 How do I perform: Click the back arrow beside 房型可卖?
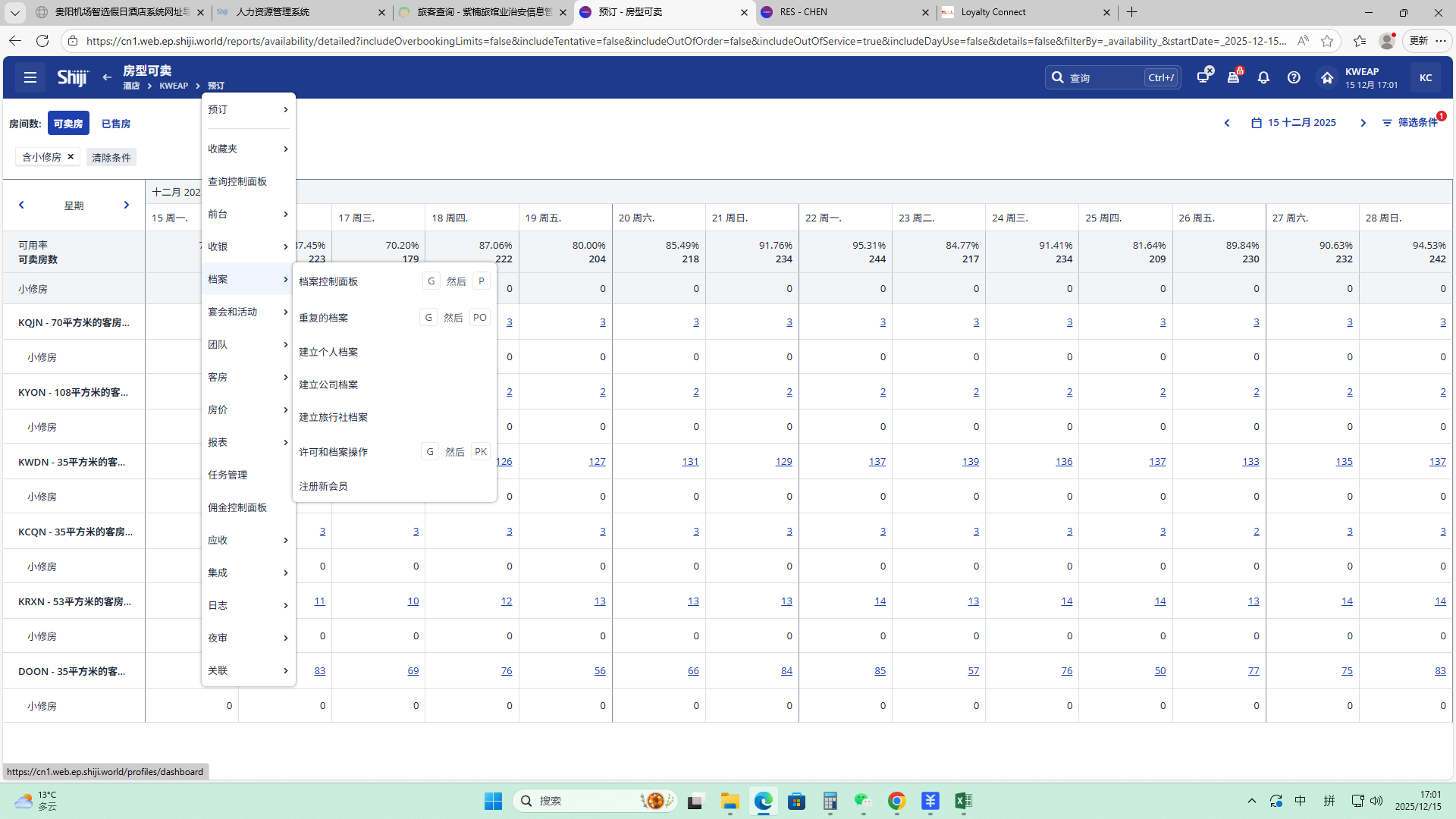[107, 77]
